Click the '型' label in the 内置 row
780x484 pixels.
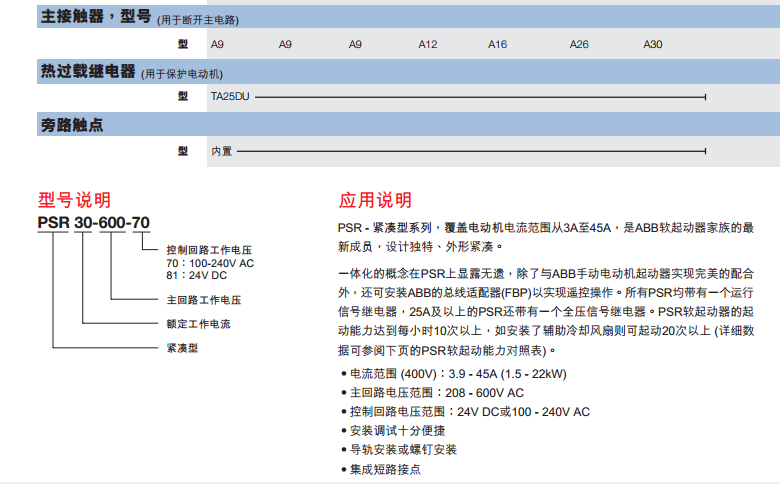click(183, 151)
